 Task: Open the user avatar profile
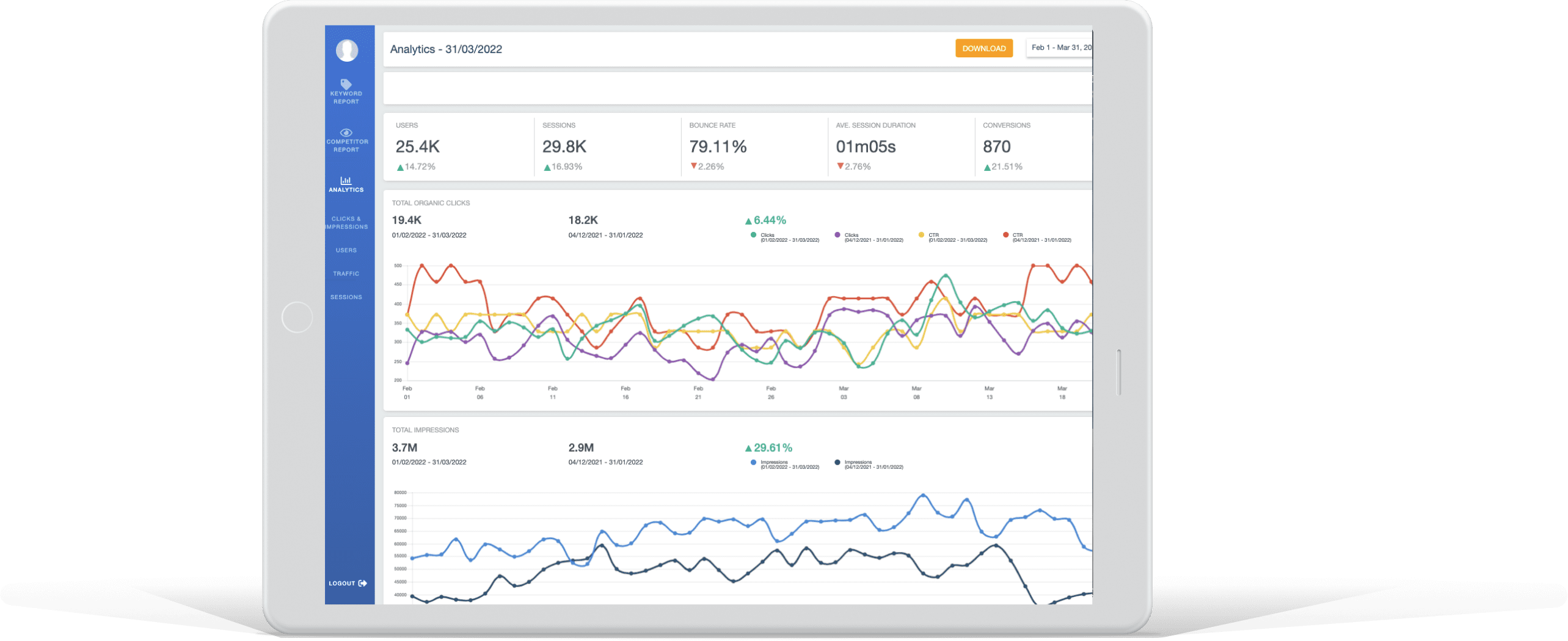[x=346, y=50]
